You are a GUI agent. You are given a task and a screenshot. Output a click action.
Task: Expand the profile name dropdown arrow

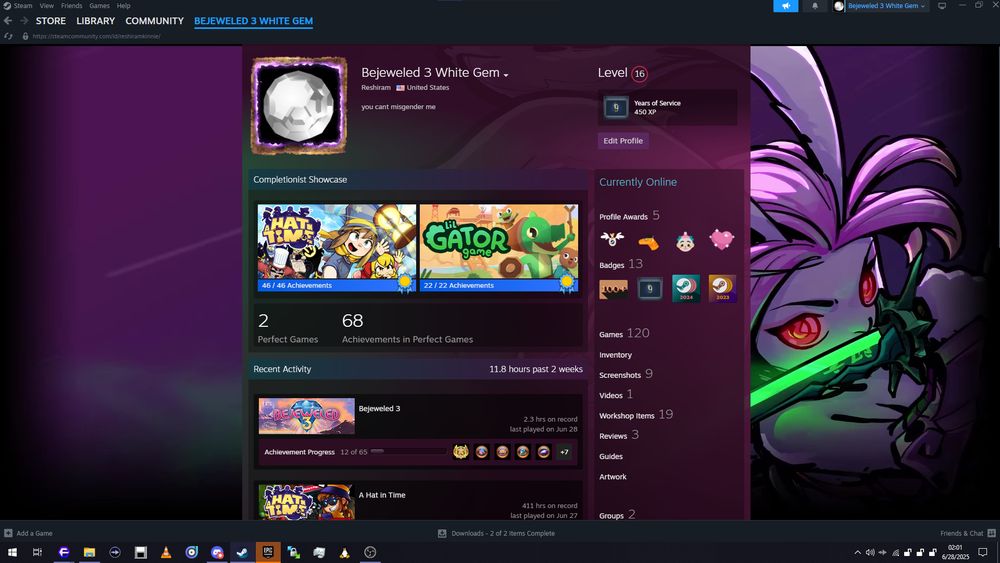click(x=506, y=75)
